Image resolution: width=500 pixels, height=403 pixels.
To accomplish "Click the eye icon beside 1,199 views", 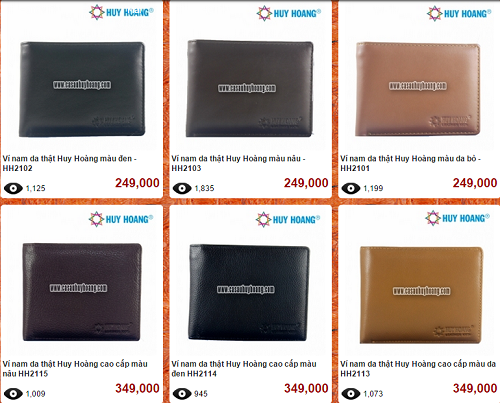I will 351,189.
